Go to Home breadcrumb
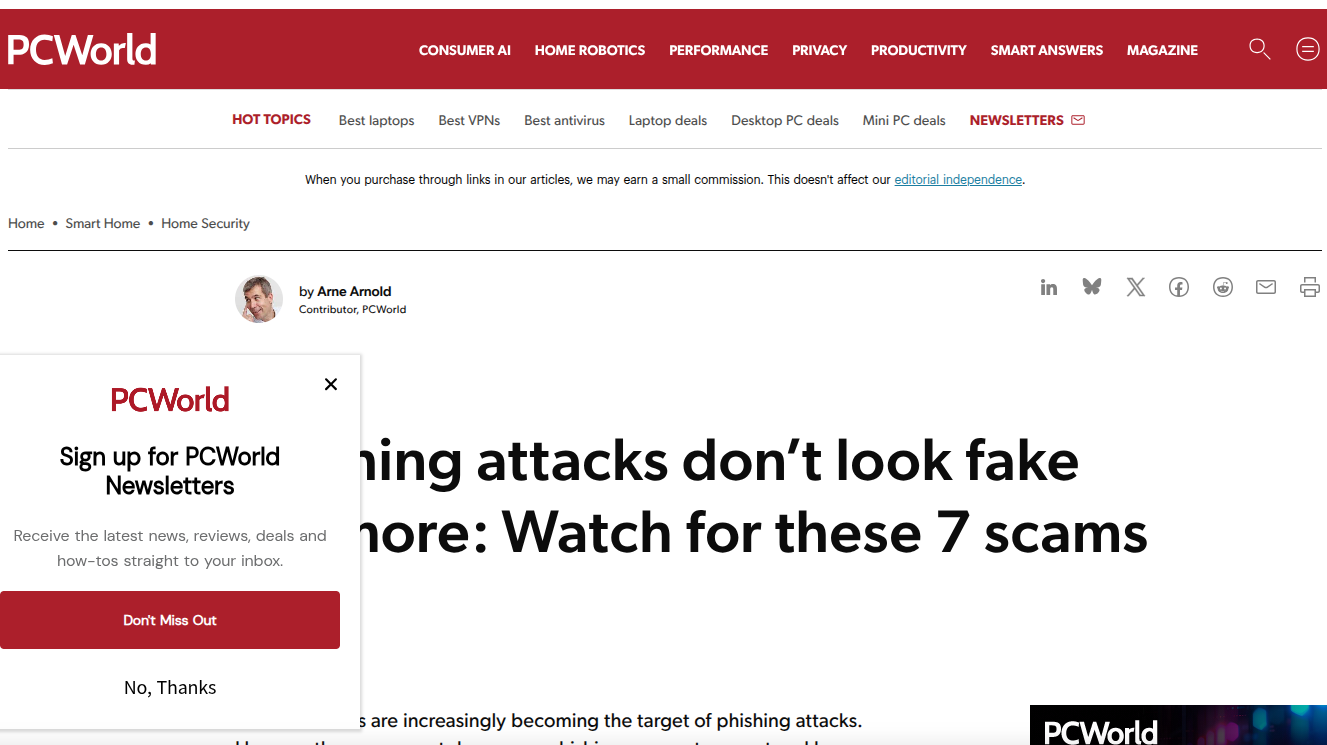Screen dimensions: 1327x745 [x=26, y=223]
